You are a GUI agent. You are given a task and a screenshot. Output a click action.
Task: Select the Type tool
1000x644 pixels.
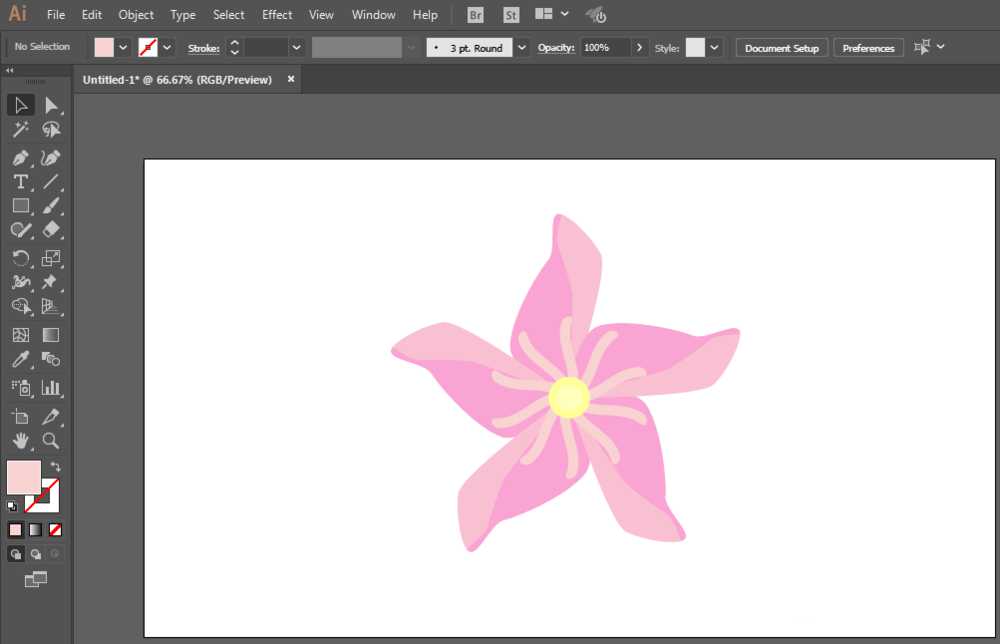(20, 182)
